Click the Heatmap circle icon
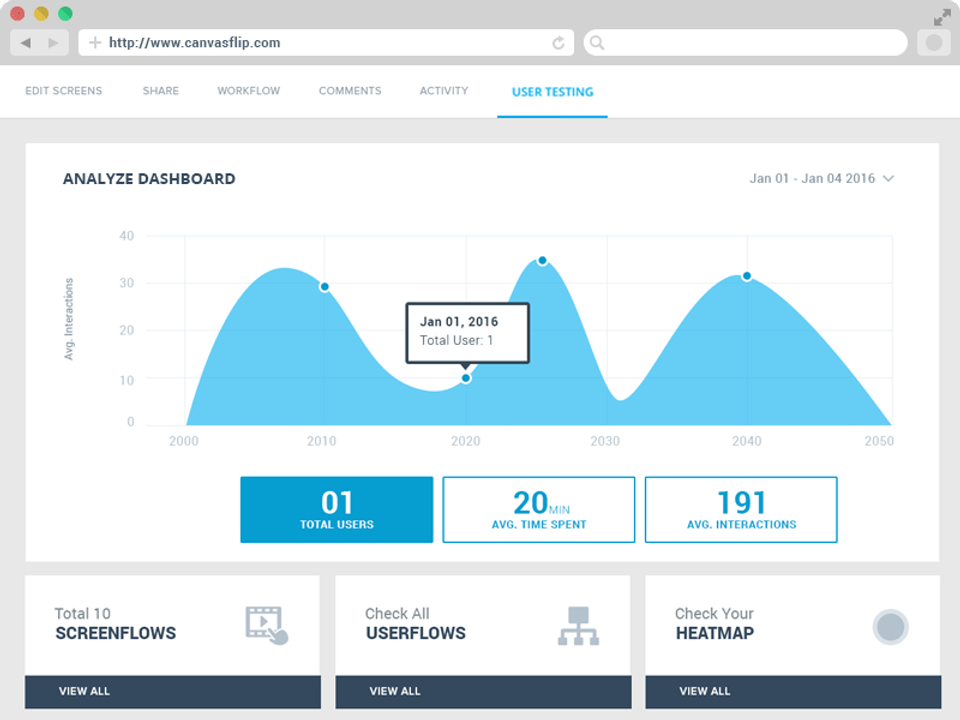The width and height of the screenshot is (960, 720). click(x=890, y=628)
